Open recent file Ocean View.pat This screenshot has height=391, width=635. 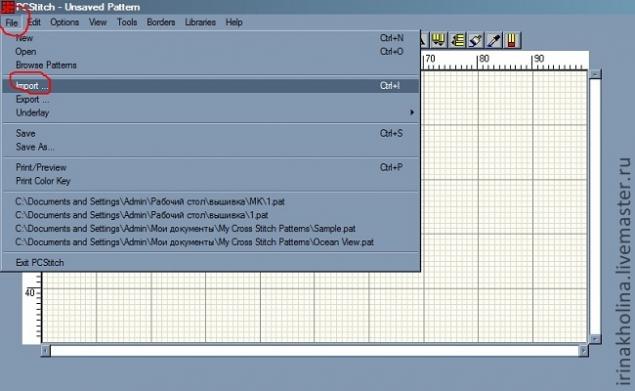tap(211, 242)
